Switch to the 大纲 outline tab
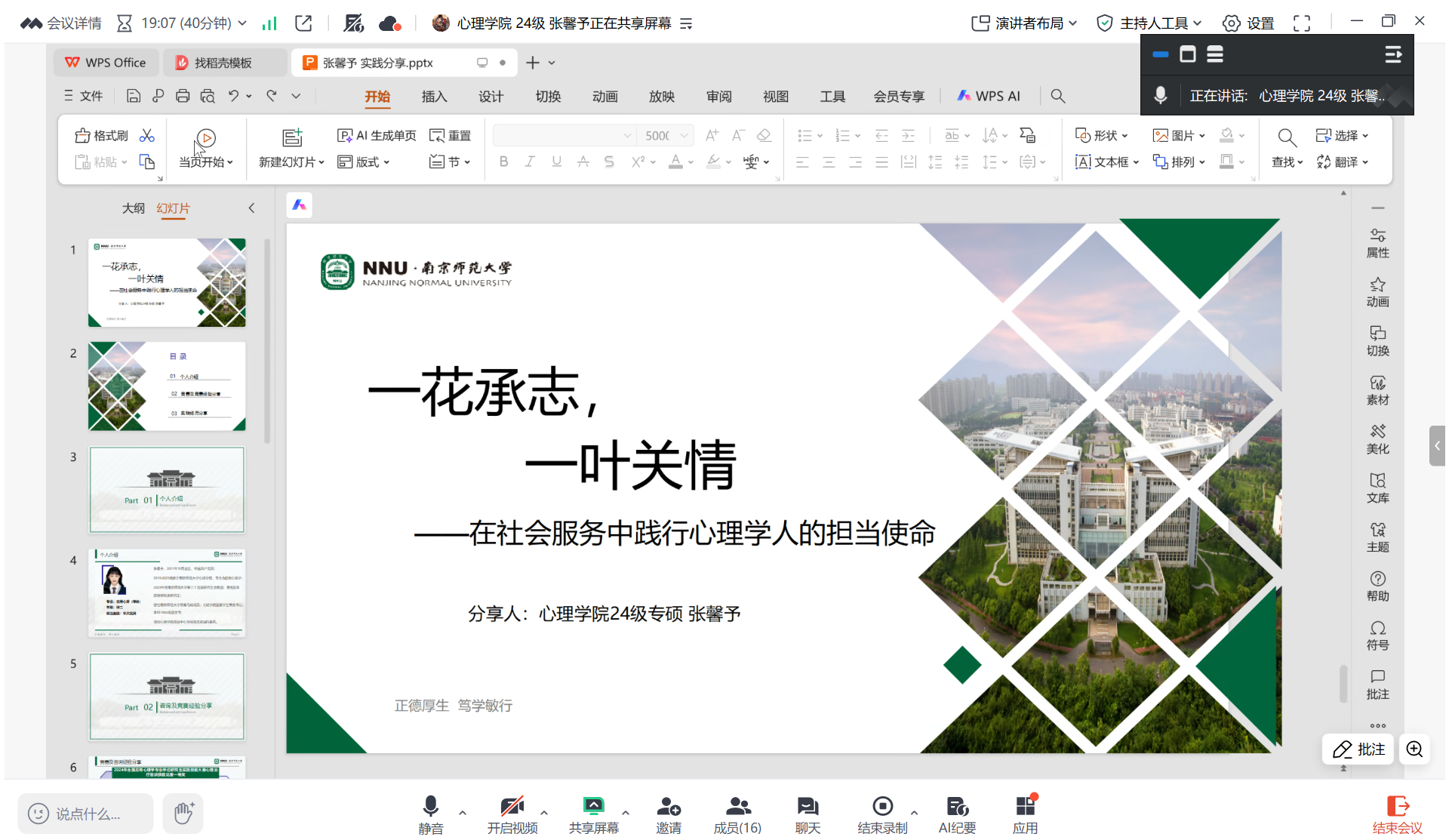The width and height of the screenshot is (1449, 840). [134, 208]
